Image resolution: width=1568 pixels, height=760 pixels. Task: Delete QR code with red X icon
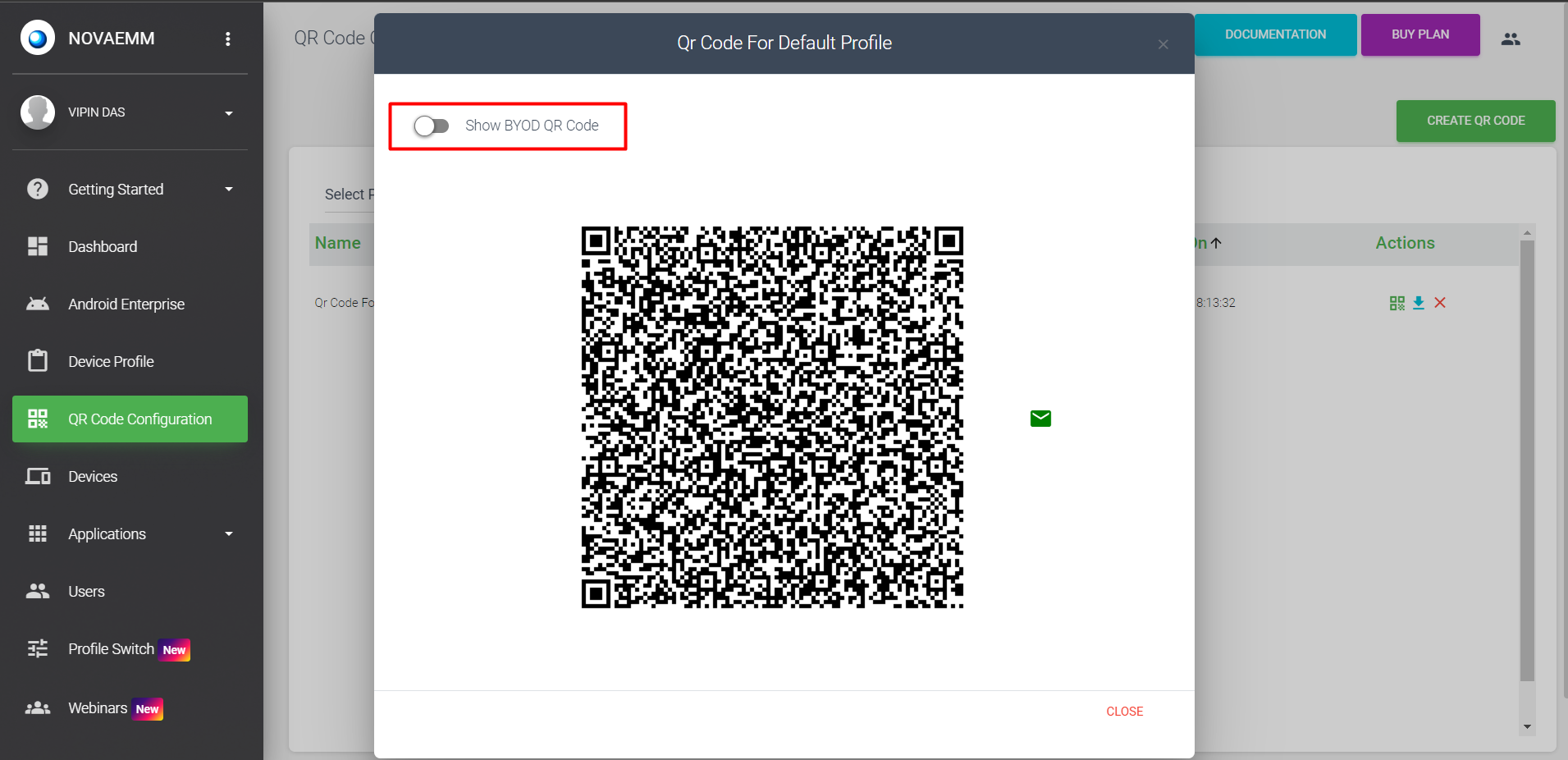tap(1440, 303)
